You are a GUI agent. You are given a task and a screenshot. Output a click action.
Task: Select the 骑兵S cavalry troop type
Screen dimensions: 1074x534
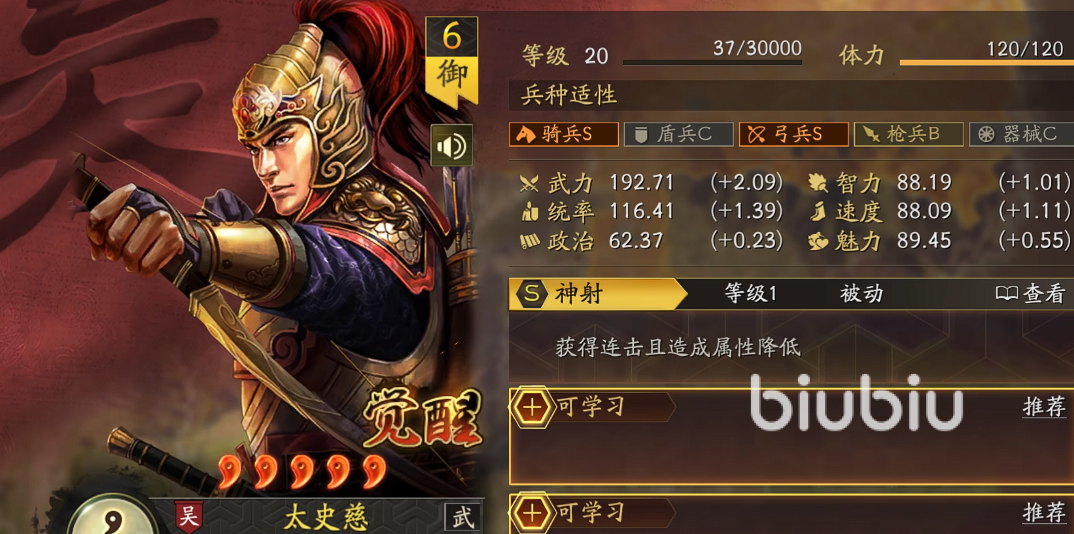tap(564, 134)
